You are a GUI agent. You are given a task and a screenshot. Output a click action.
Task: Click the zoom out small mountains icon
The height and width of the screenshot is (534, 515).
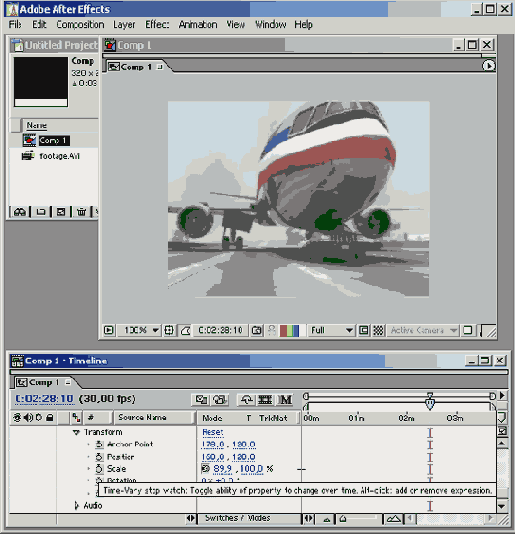point(327,519)
